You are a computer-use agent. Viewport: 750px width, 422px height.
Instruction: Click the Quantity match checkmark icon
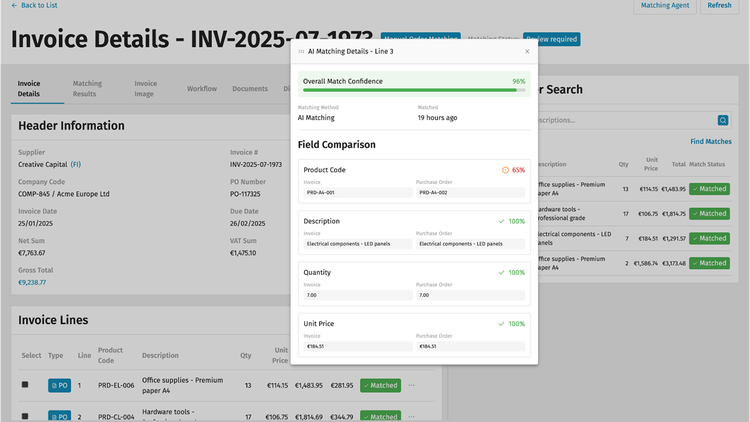tap(501, 273)
